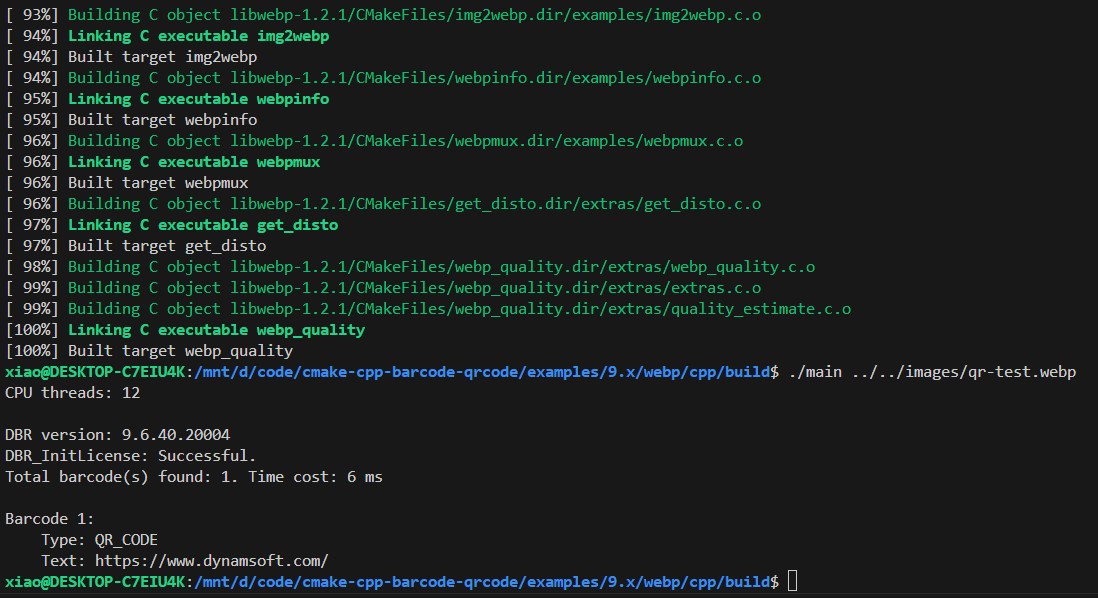Click the cursor block at the final prompt
This screenshot has width=1098, height=598.
point(793,581)
